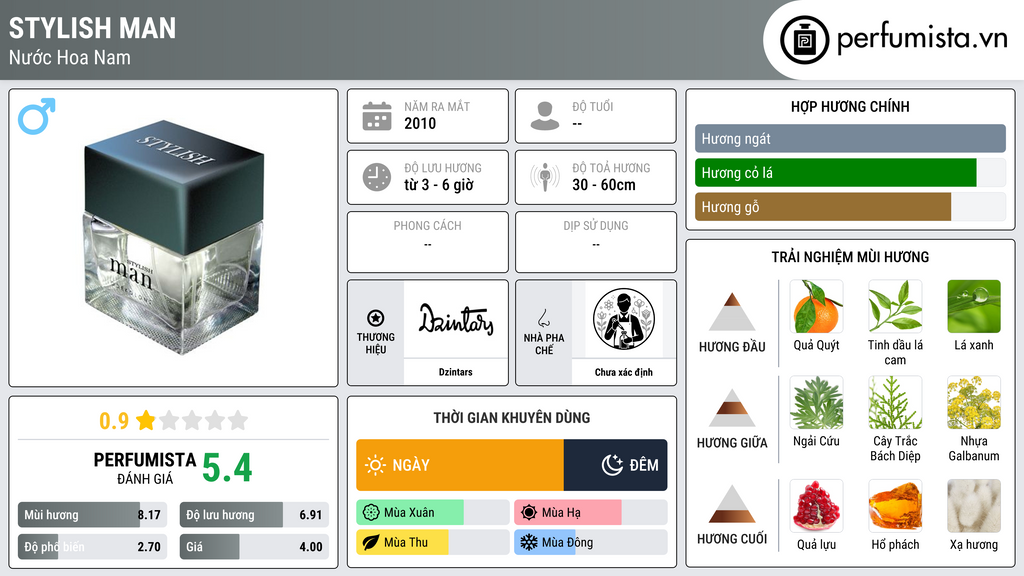Screen dimensions: 1024x576
Task: Click the Mùa Đông season bar
Action: (x=590, y=542)
